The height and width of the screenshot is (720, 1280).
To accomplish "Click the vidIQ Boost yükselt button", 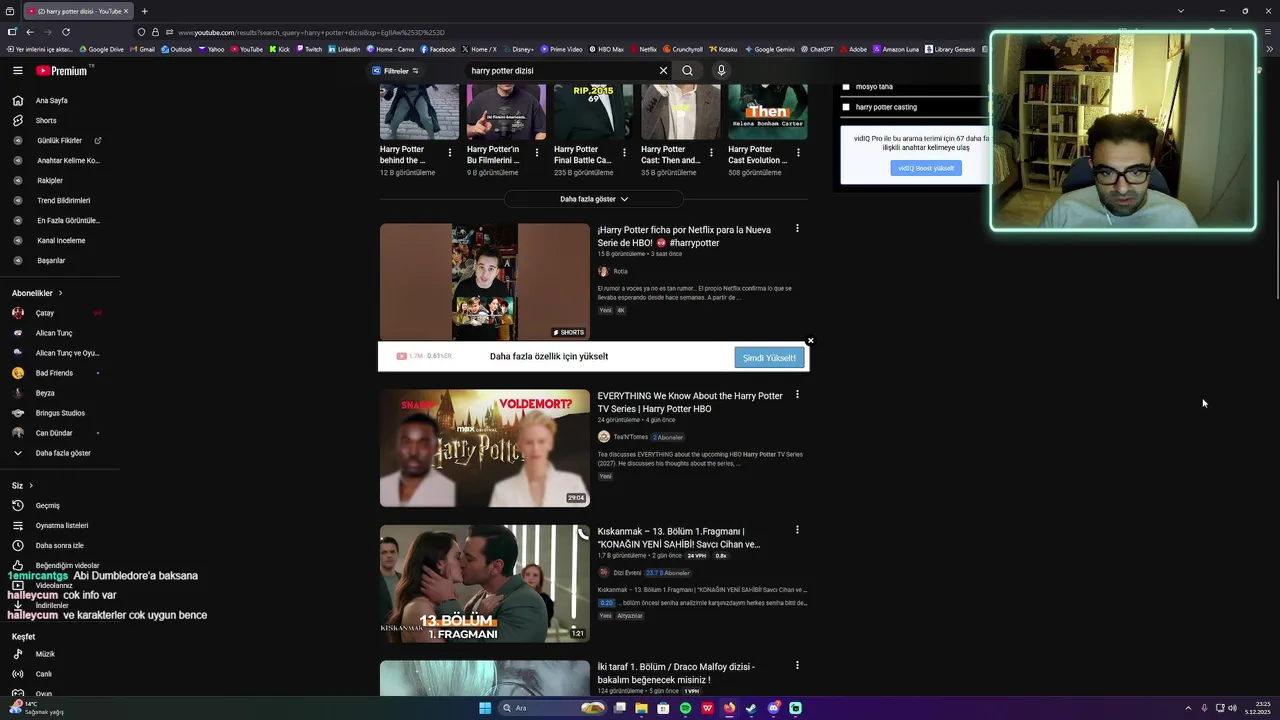I will (x=926, y=168).
